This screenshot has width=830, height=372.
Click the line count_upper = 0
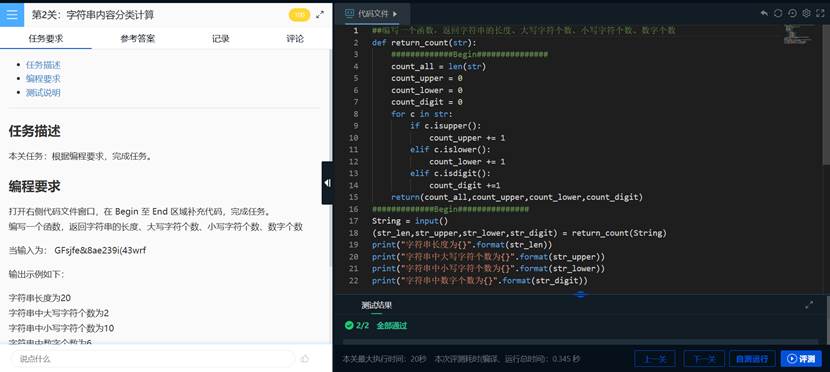click(427, 78)
